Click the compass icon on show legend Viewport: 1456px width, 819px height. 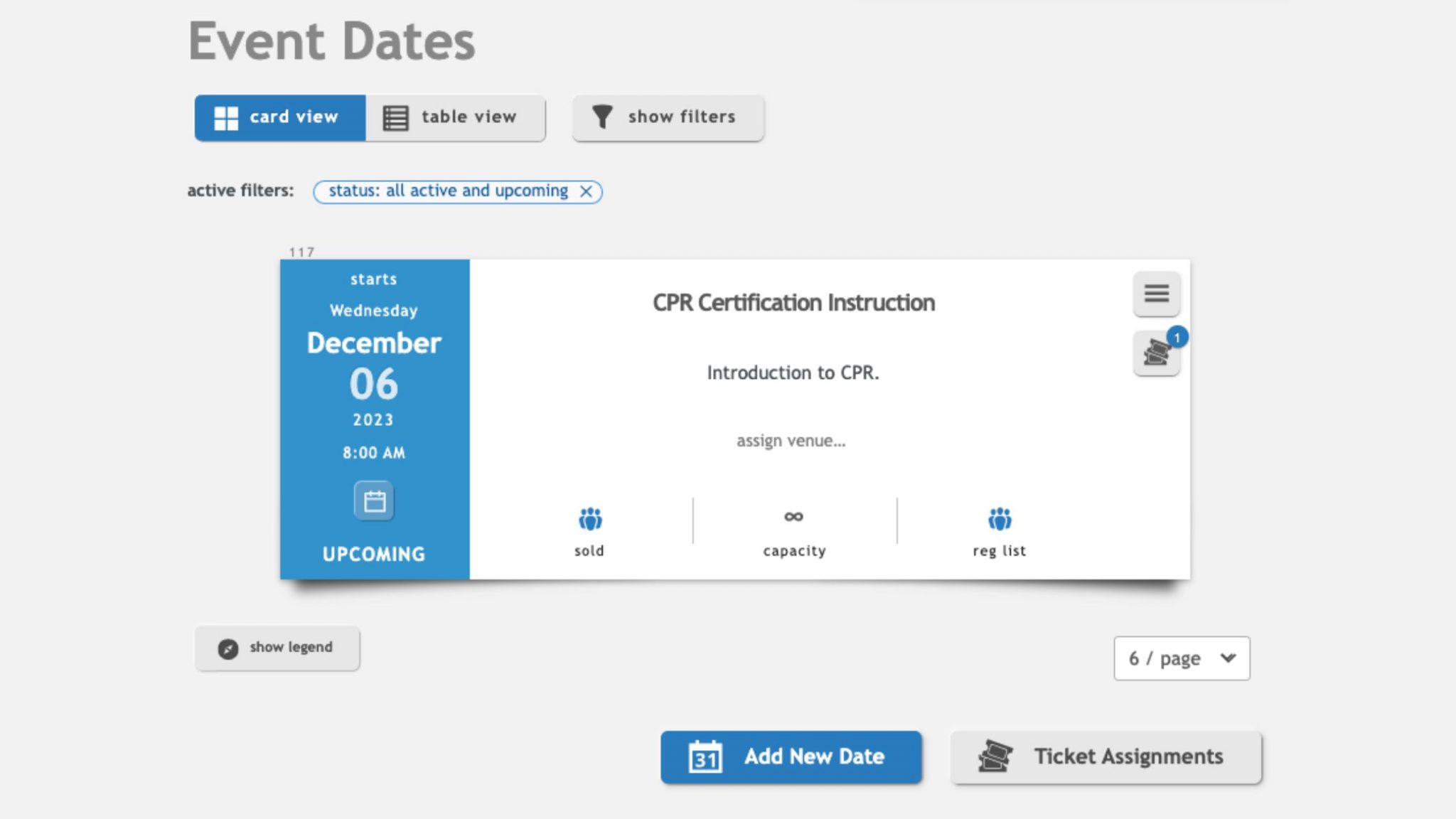[x=229, y=648]
